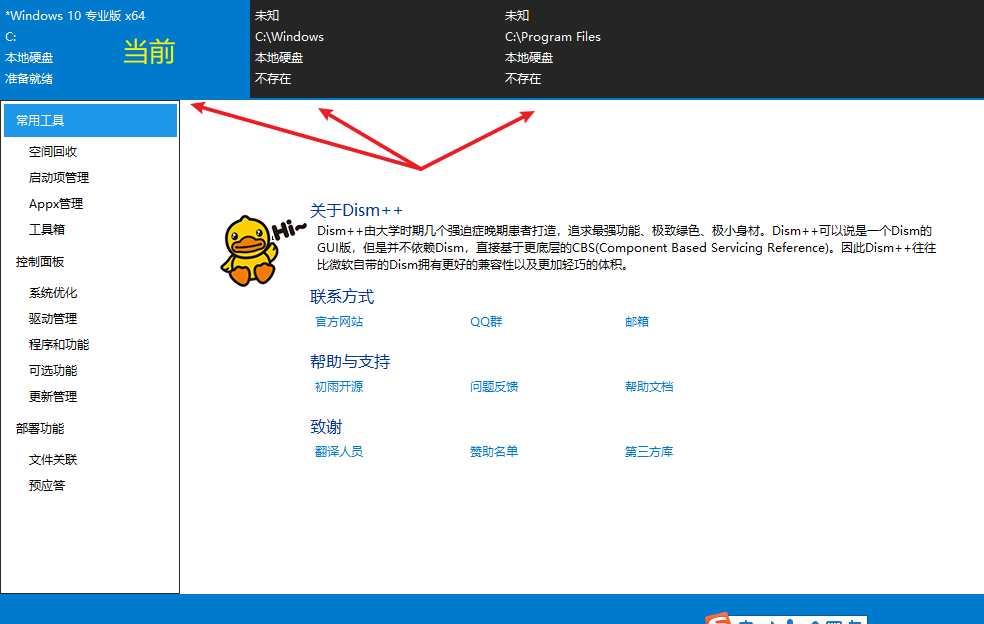Select the C:\Program Files unknown image tile
This screenshot has height=624, width=984.
click(x=624, y=49)
